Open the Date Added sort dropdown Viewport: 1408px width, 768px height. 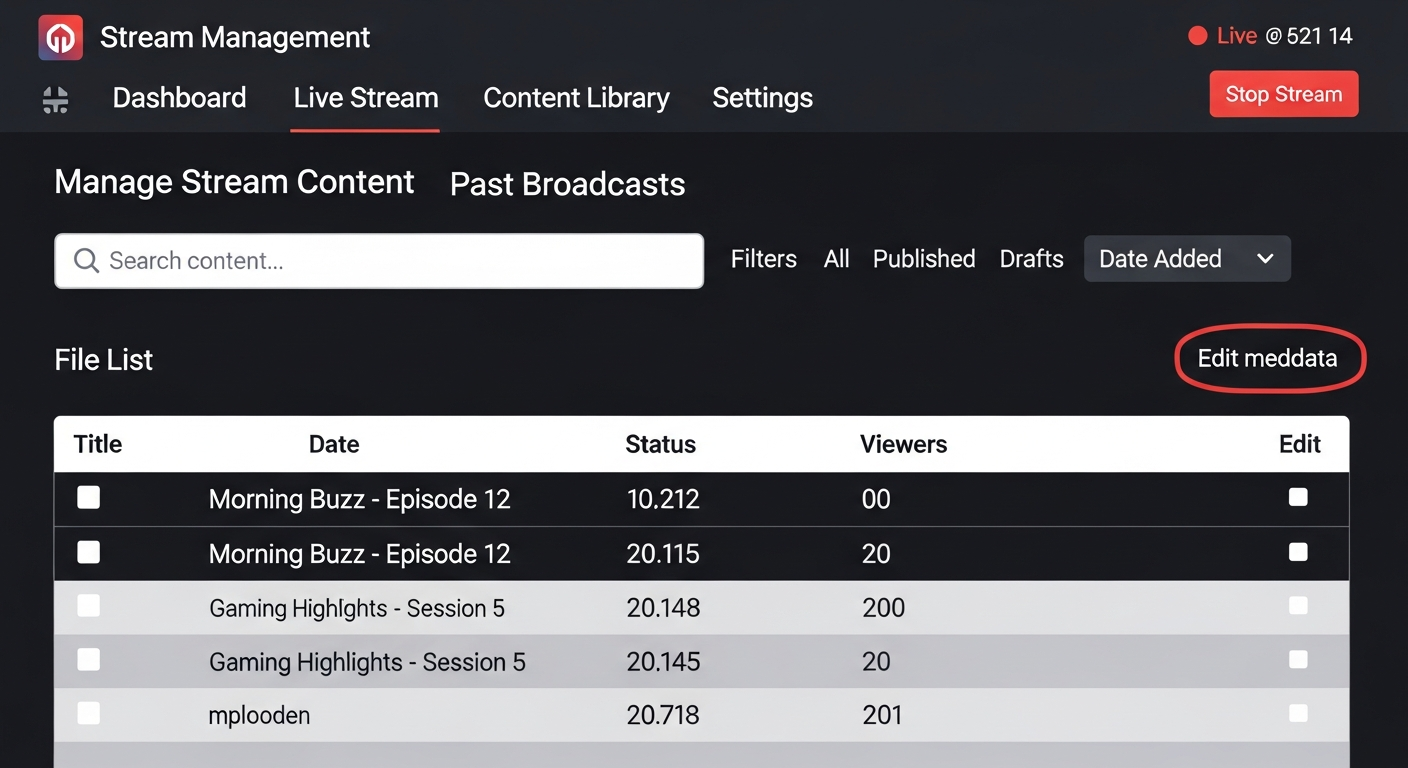pos(1186,259)
